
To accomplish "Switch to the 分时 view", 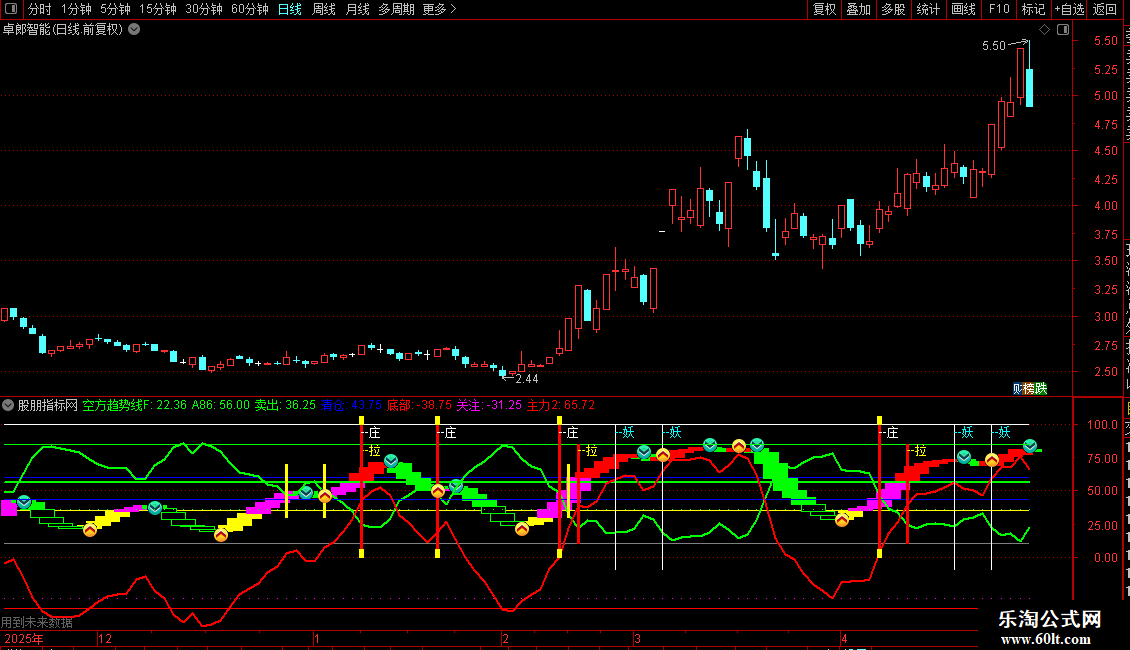I will pyautogui.click(x=40, y=9).
